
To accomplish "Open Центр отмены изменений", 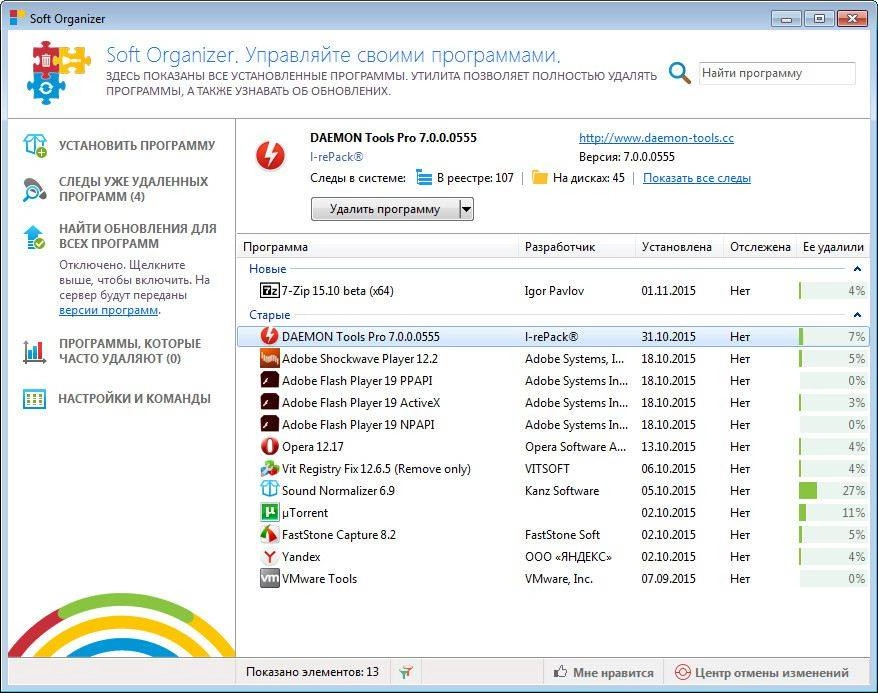I will [x=762, y=672].
